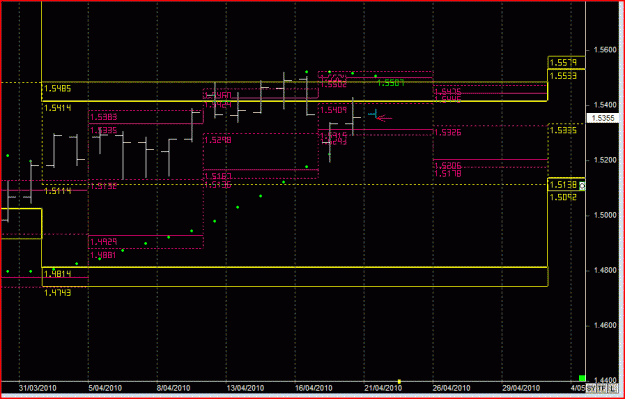Click the yellow 1.5092 level label

(x=563, y=196)
